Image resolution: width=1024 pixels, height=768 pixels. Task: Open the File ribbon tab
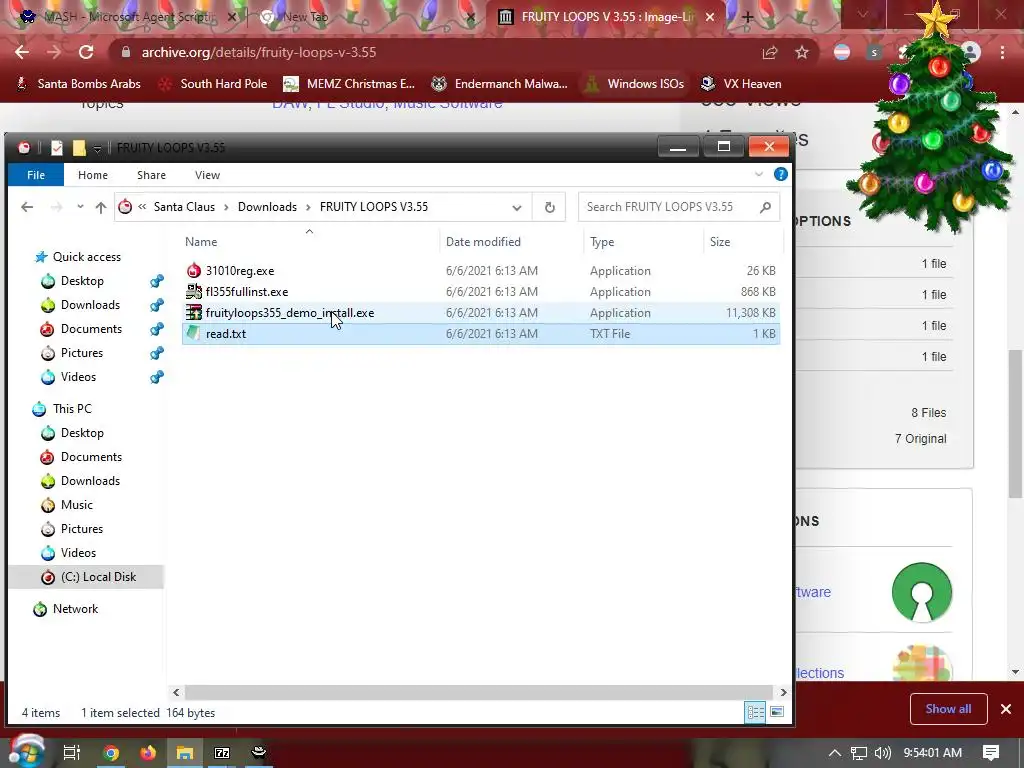click(36, 175)
